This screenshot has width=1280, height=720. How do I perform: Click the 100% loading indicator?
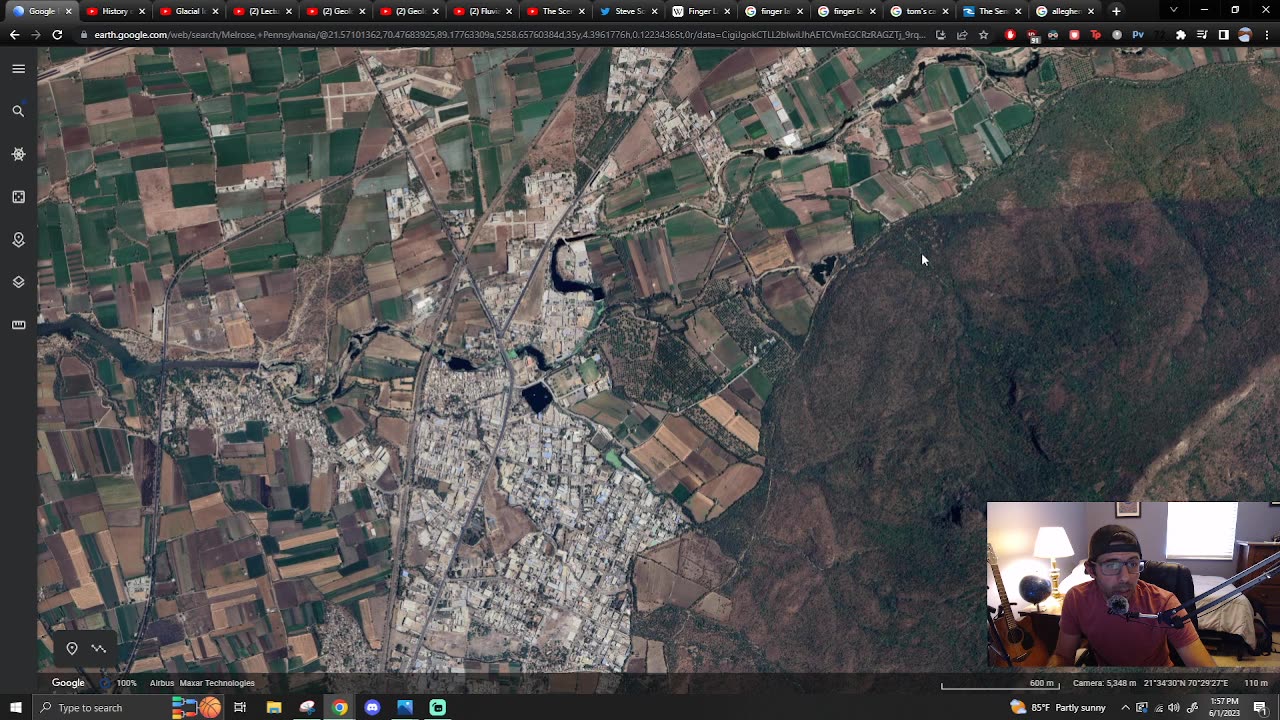[127, 683]
